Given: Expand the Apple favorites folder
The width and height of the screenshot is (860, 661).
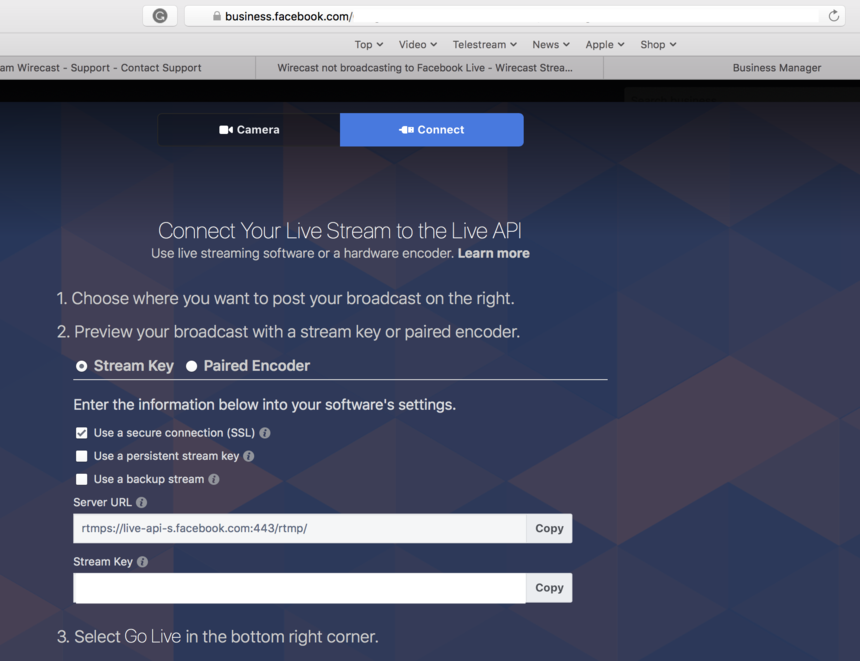Looking at the screenshot, I should (x=605, y=44).
